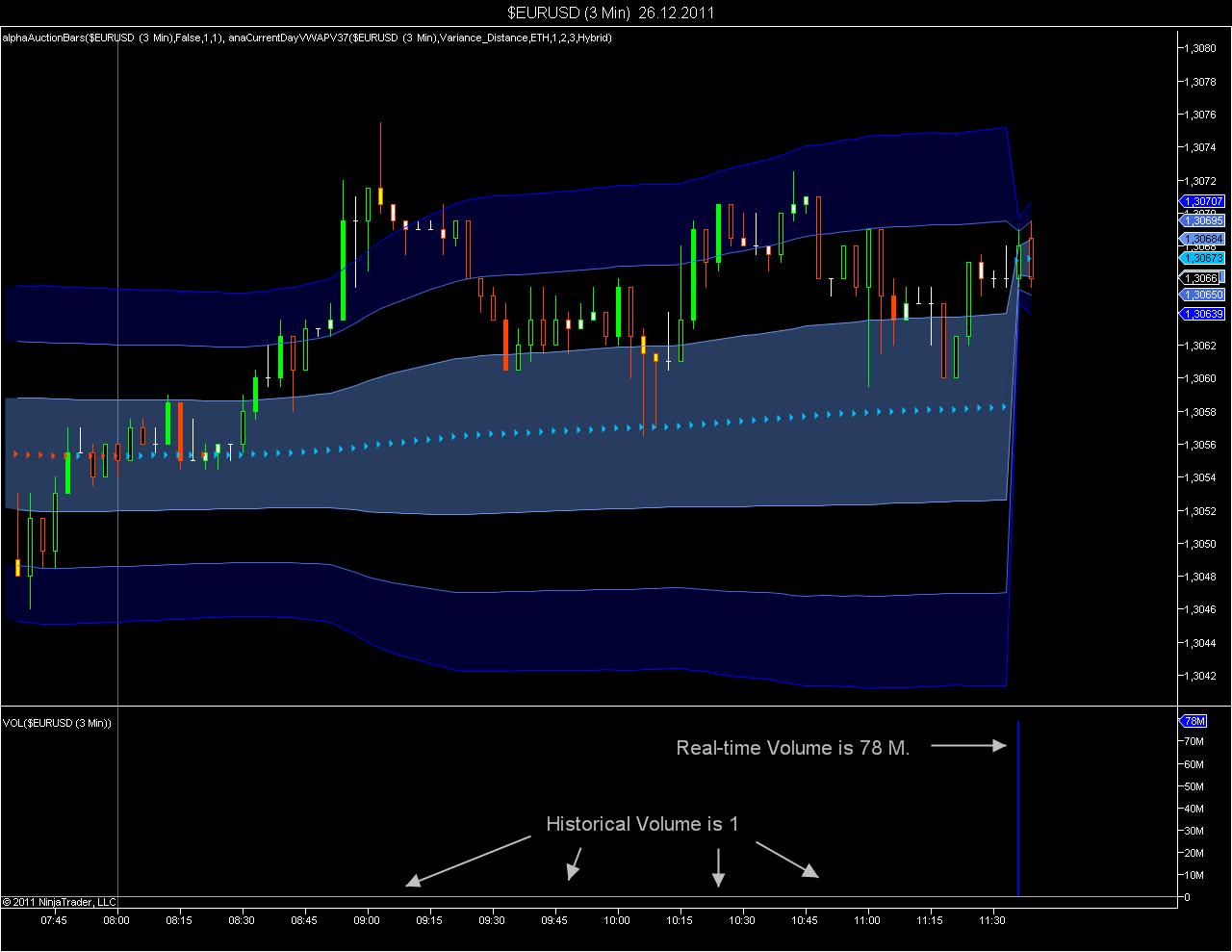Click the © 2011 NinjaTrader, LLC copyright text
This screenshot has width=1232, height=952.
59,902
